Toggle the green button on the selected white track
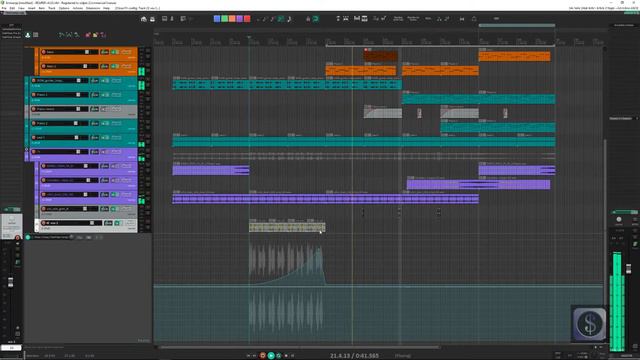This screenshot has height=360, width=640. pos(118,223)
